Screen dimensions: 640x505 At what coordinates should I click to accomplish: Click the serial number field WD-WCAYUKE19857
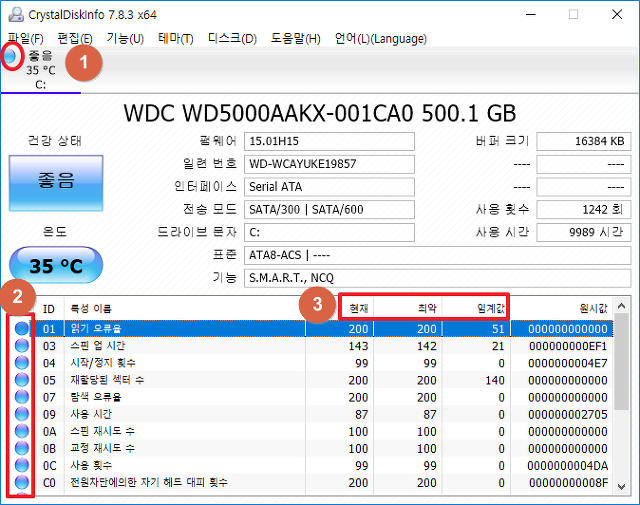(x=329, y=164)
